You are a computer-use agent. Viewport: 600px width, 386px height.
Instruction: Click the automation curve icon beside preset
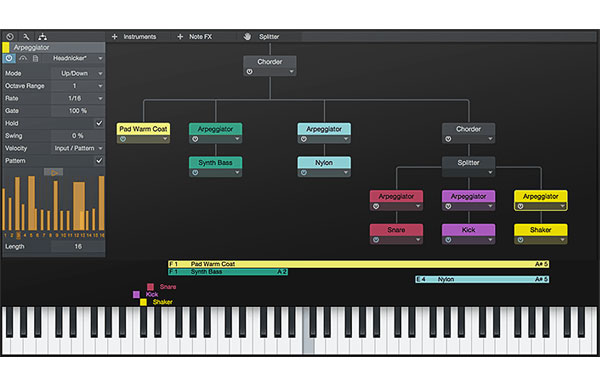(x=23, y=59)
